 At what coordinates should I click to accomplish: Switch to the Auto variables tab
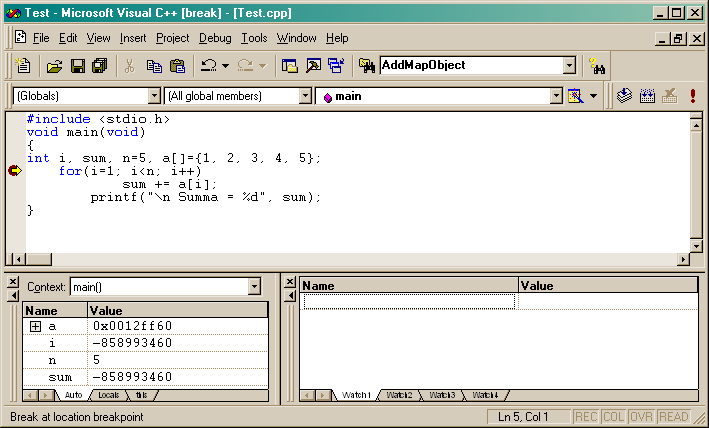click(73, 395)
